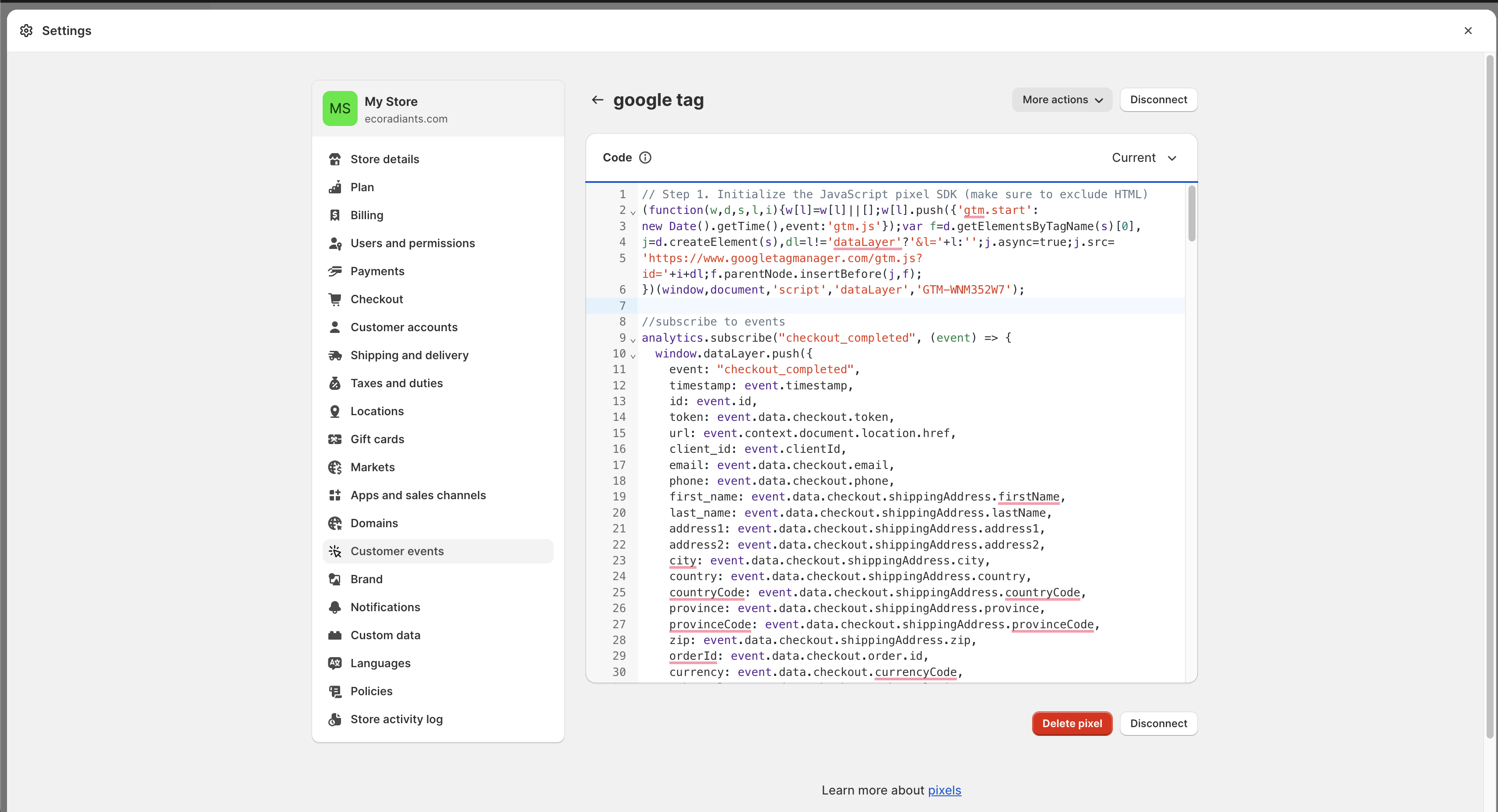Image resolution: width=1498 pixels, height=812 pixels.
Task: Open Customer events settings page
Action: [397, 551]
